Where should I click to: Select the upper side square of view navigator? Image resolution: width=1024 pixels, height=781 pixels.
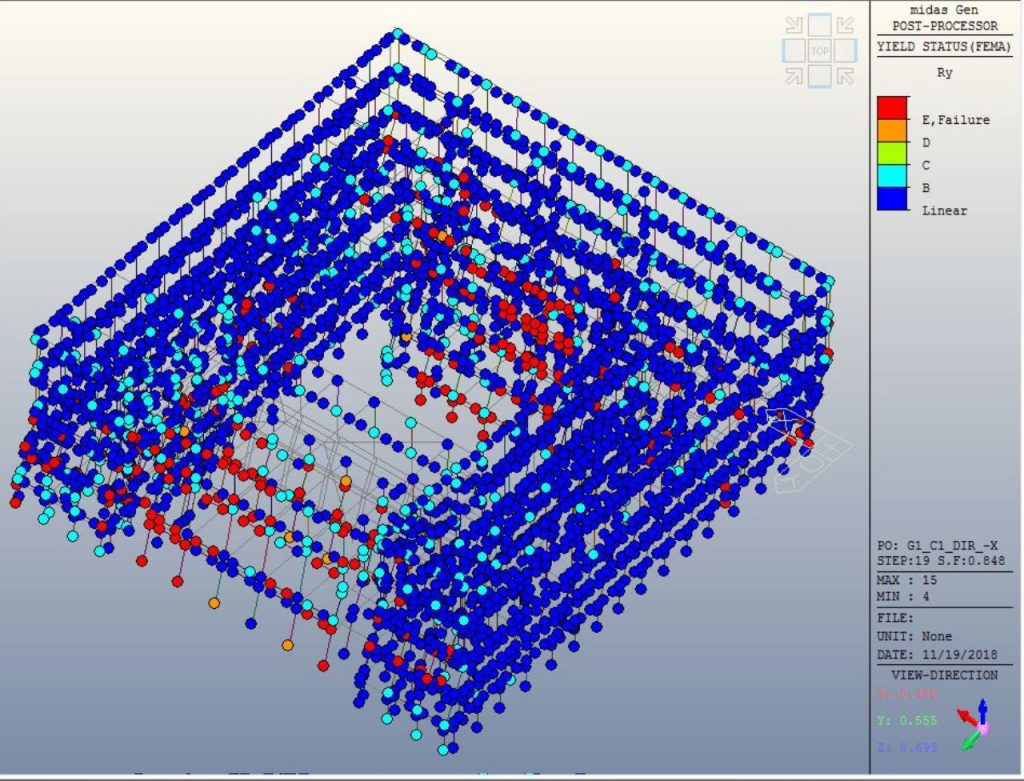pos(819,24)
